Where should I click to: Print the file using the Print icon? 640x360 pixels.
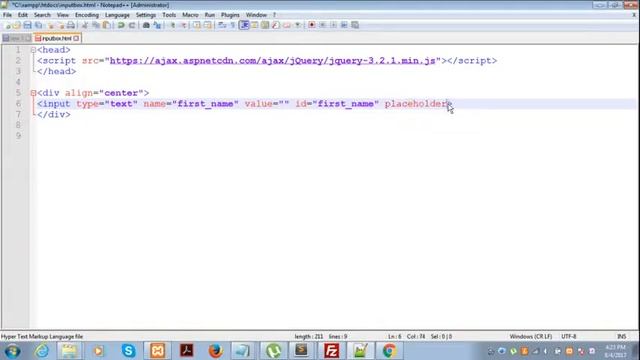coord(71,25)
